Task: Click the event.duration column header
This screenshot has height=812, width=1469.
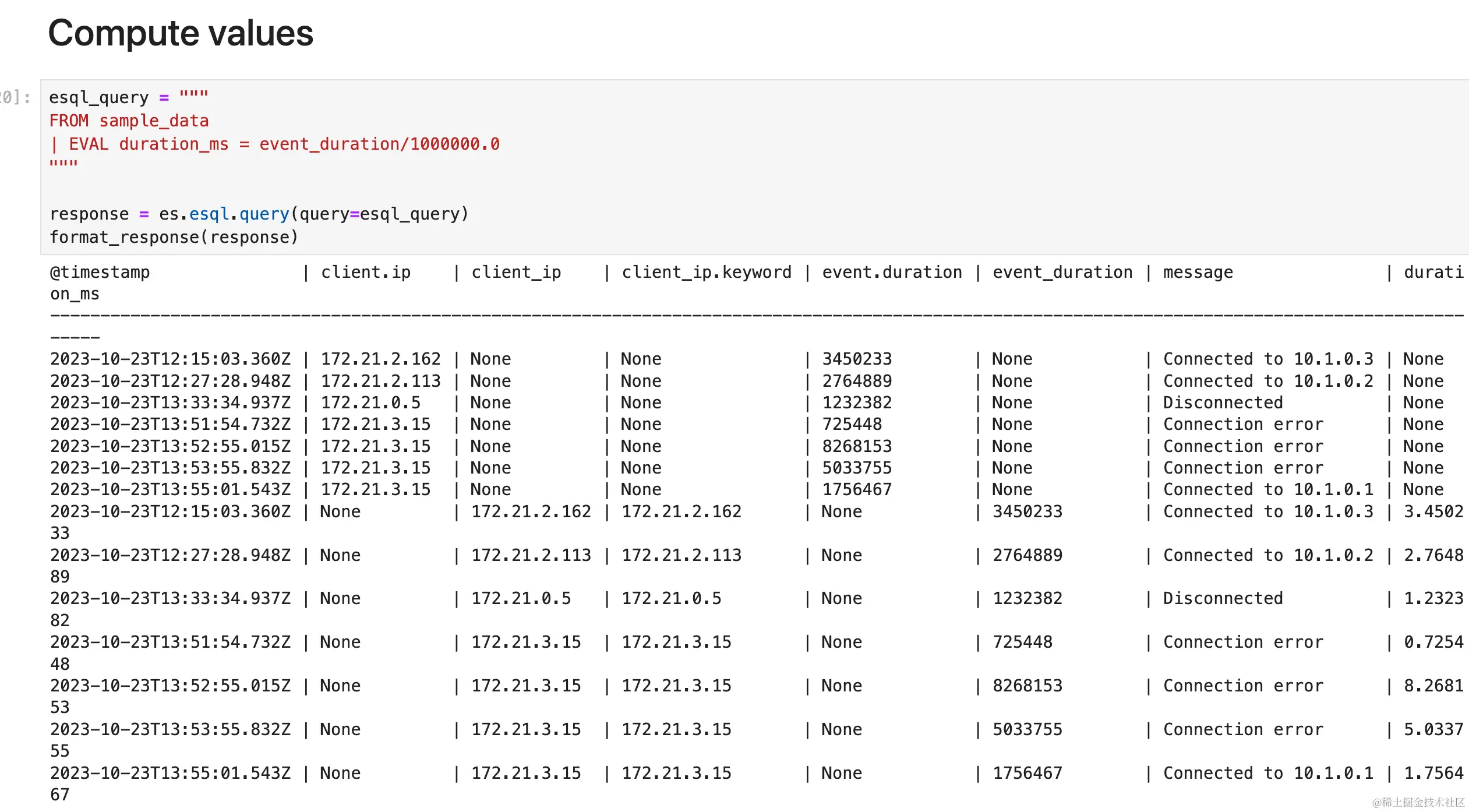Action: pos(892,272)
